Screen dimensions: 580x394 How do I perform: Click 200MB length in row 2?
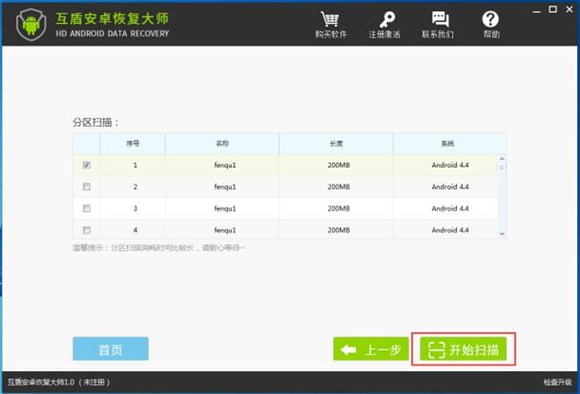tap(338, 187)
